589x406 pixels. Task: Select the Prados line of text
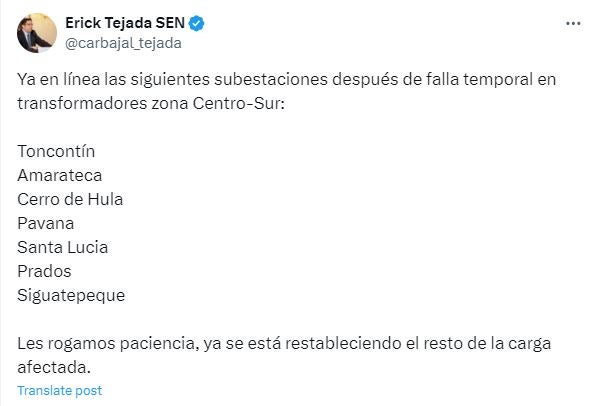tap(44, 272)
